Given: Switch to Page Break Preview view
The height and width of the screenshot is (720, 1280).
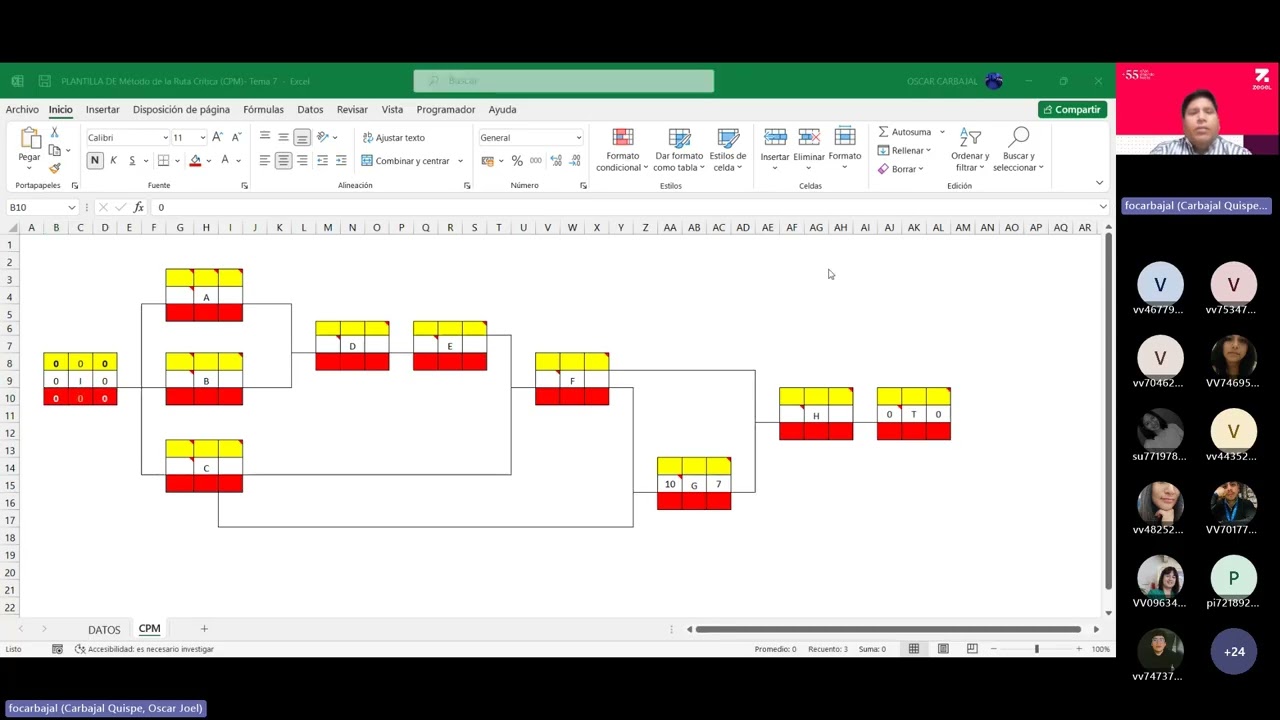Looking at the screenshot, I should [972, 649].
